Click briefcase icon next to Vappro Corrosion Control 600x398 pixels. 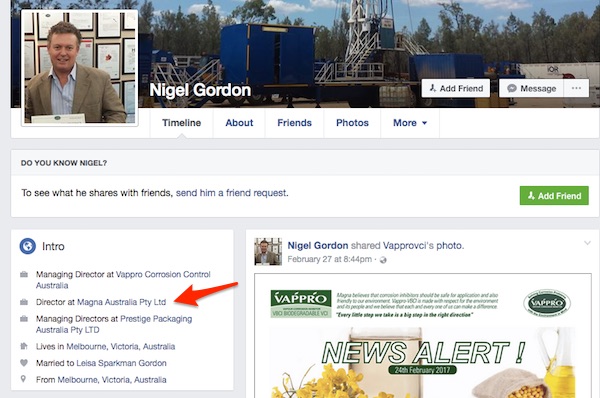click(24, 274)
